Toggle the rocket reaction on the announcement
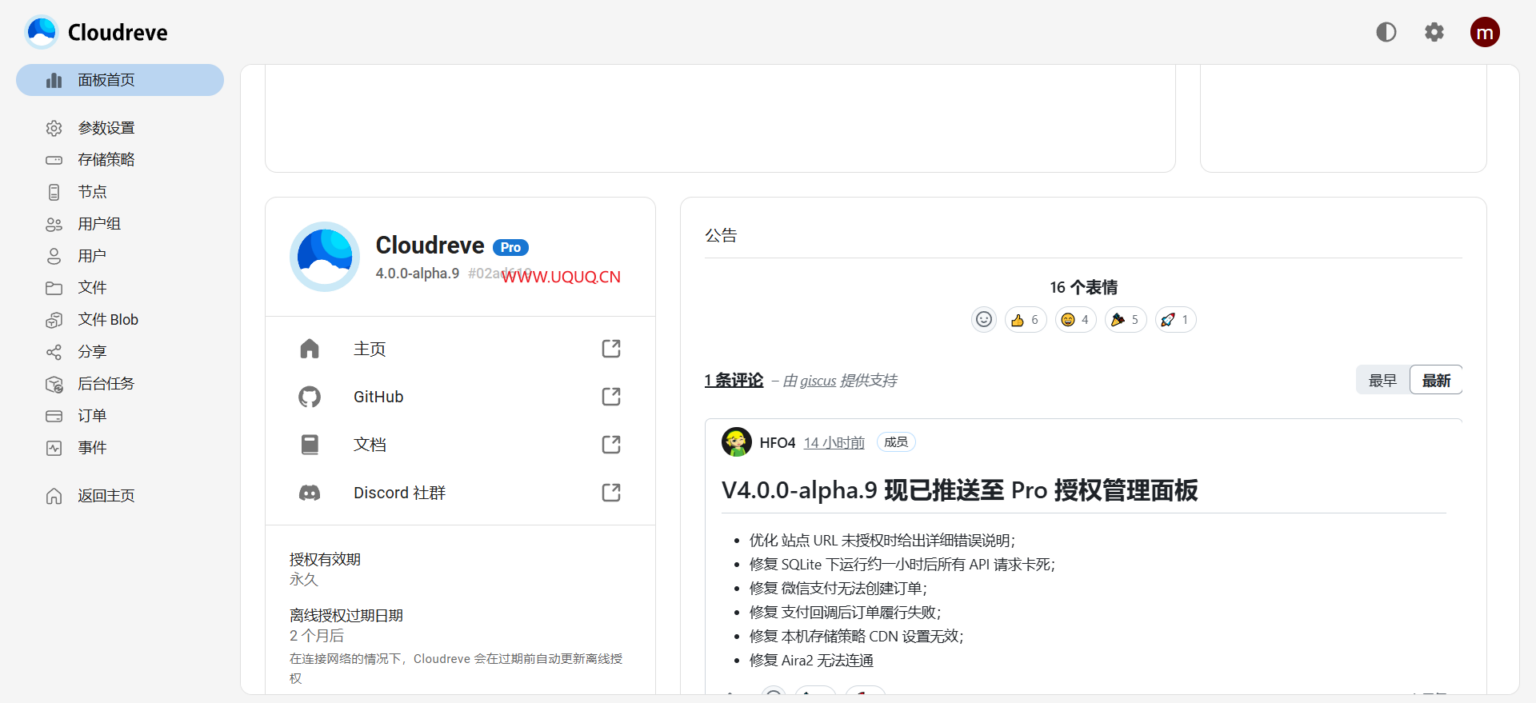 pyautogui.click(x=1175, y=319)
